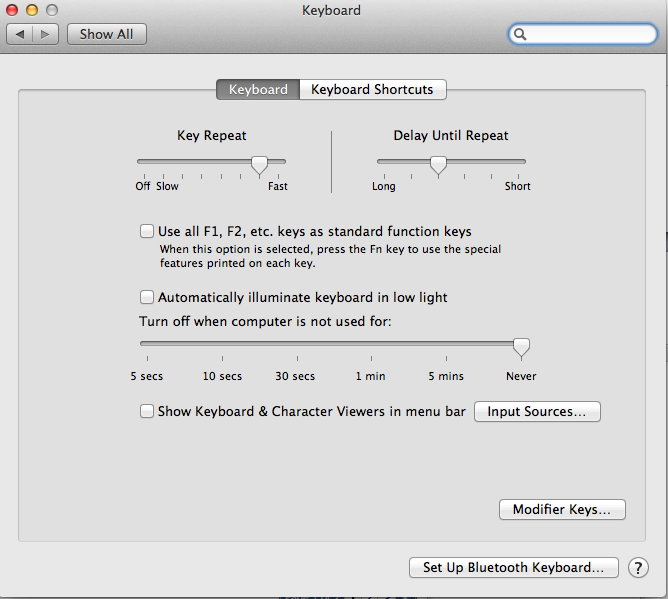The height and width of the screenshot is (599, 668).
Task: Click the '10 secs' timer label
Action: click(x=222, y=376)
